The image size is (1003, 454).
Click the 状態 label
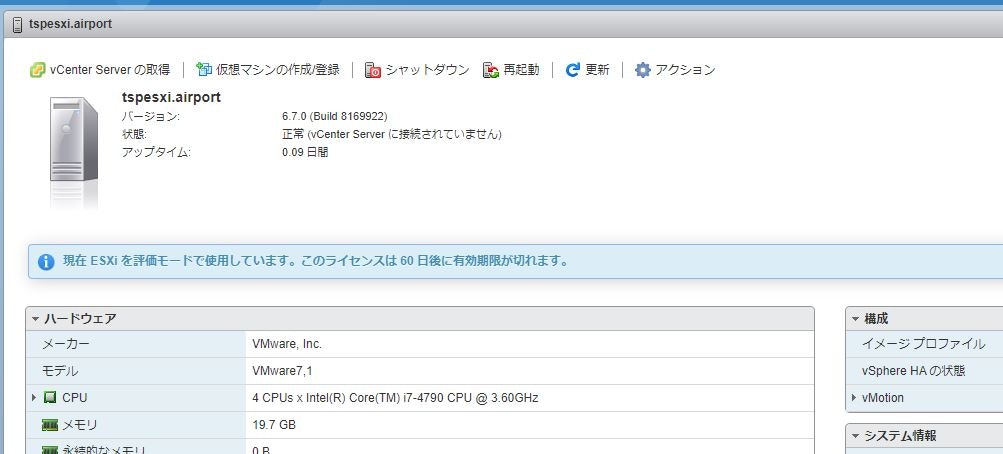(x=134, y=134)
